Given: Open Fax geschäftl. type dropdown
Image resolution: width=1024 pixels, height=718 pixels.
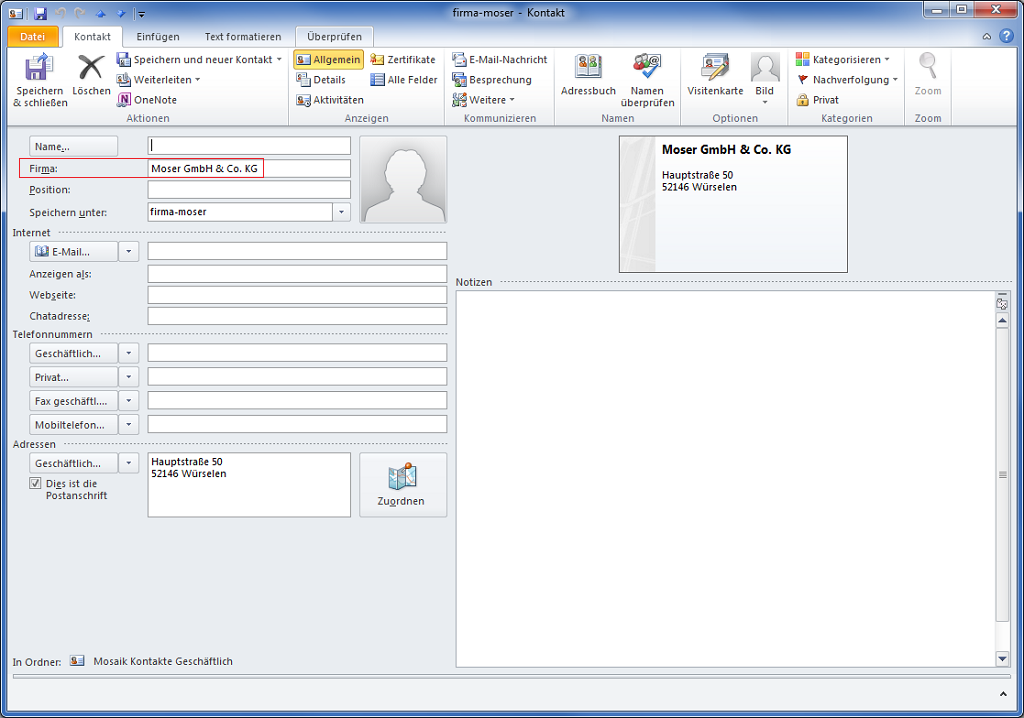Looking at the screenshot, I should point(129,400).
